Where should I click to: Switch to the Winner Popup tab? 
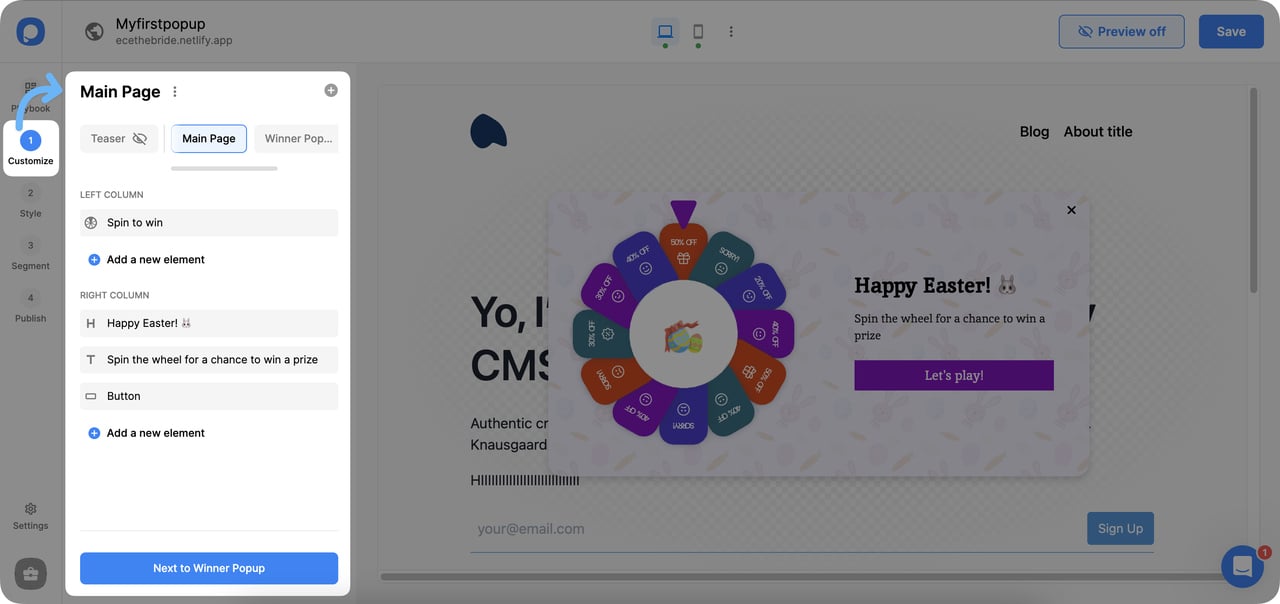point(296,138)
